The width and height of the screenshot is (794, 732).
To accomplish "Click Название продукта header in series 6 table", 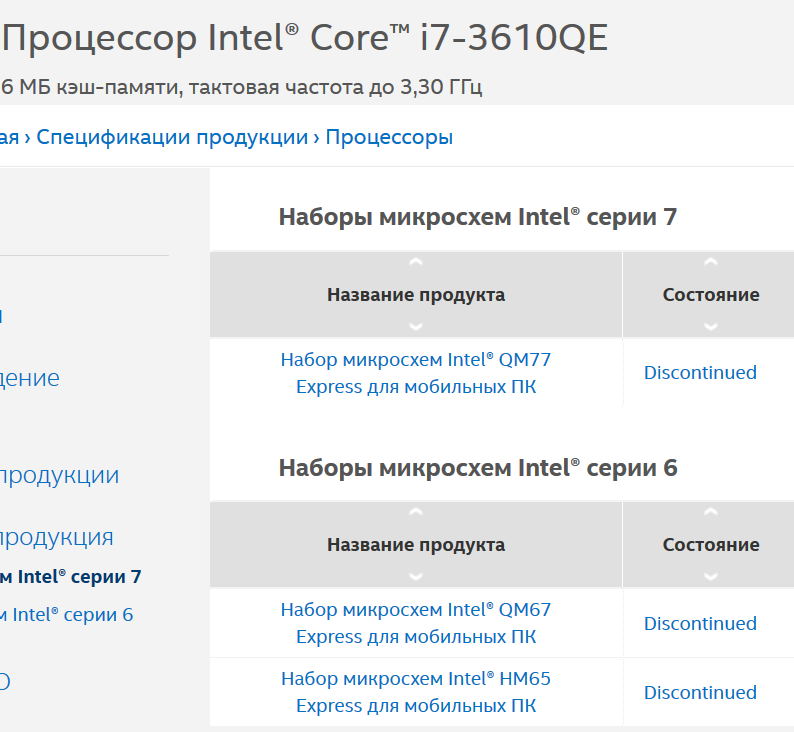I will tap(416, 545).
